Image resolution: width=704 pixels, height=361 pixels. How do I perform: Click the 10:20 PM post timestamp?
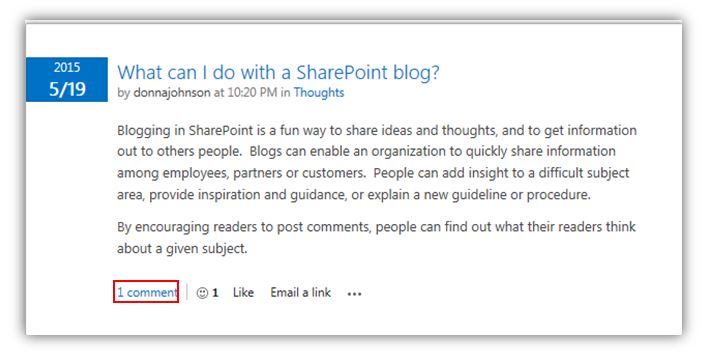pos(252,92)
